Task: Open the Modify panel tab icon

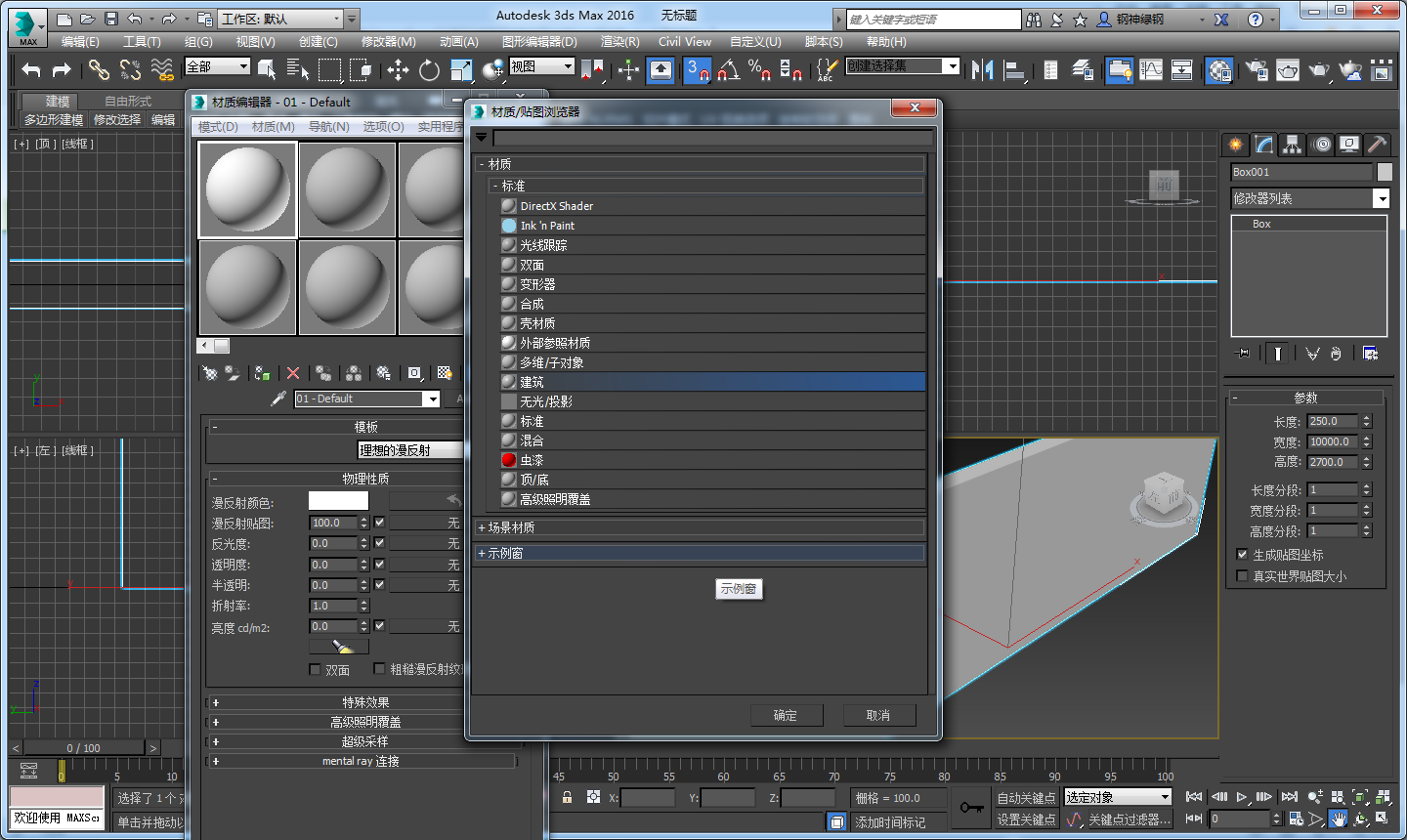Action: [x=1264, y=145]
